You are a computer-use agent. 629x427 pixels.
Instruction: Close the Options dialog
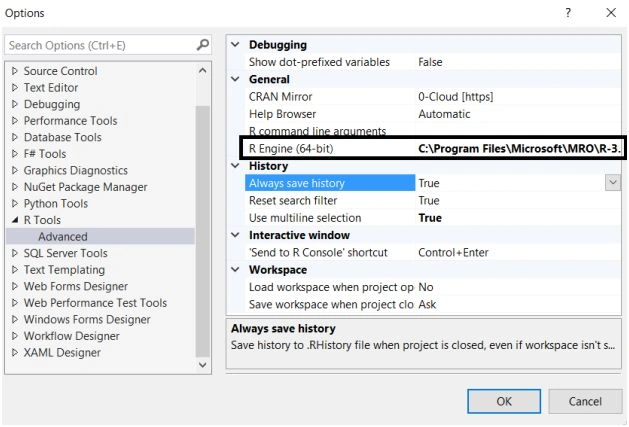pyautogui.click(x=611, y=13)
